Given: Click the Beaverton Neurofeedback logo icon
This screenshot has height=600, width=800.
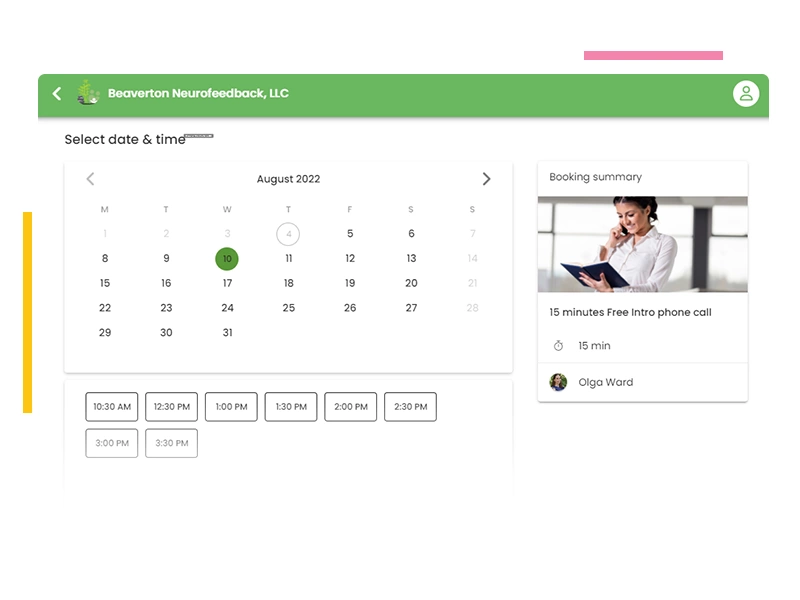Looking at the screenshot, I should point(89,93).
